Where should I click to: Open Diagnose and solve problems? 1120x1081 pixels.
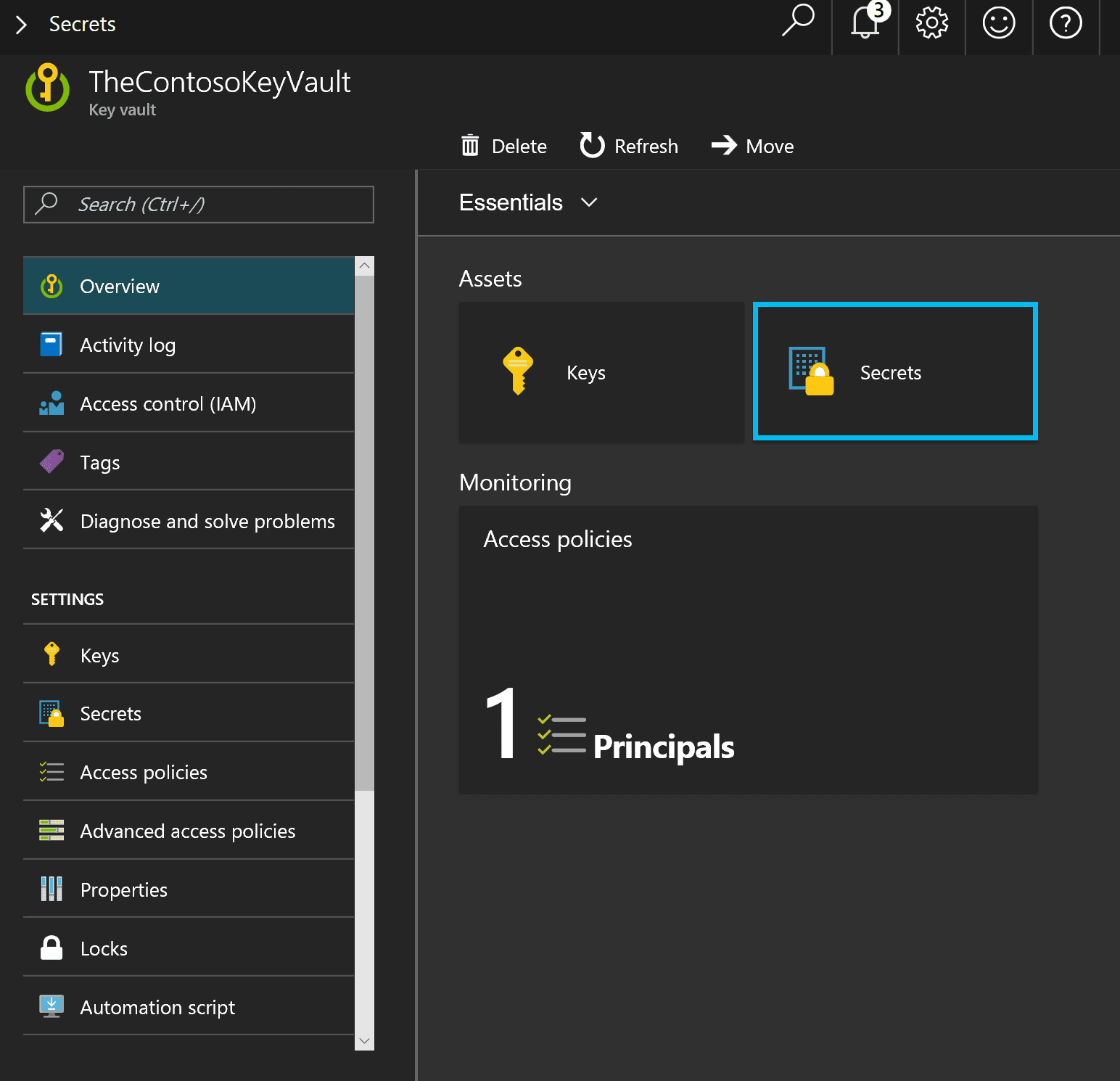click(x=189, y=521)
